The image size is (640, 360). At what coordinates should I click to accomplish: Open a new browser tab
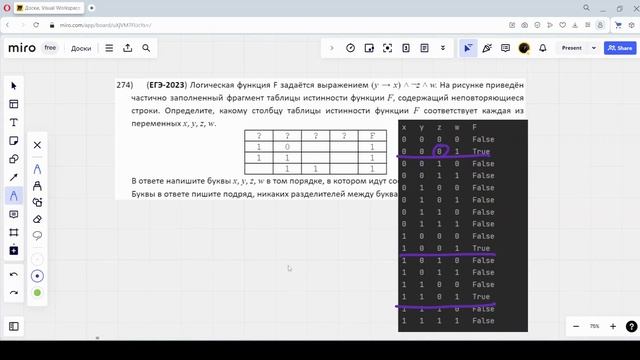point(91,8)
